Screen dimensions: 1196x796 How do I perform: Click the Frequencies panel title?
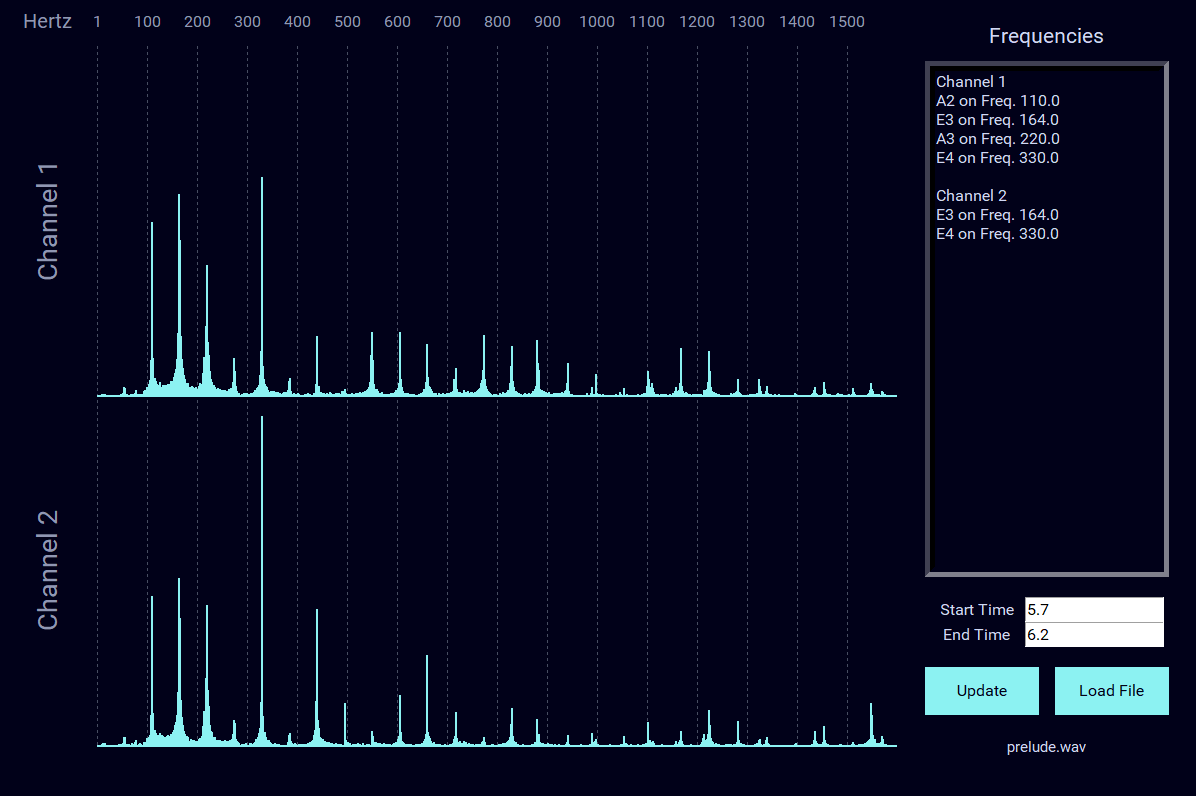click(1046, 35)
